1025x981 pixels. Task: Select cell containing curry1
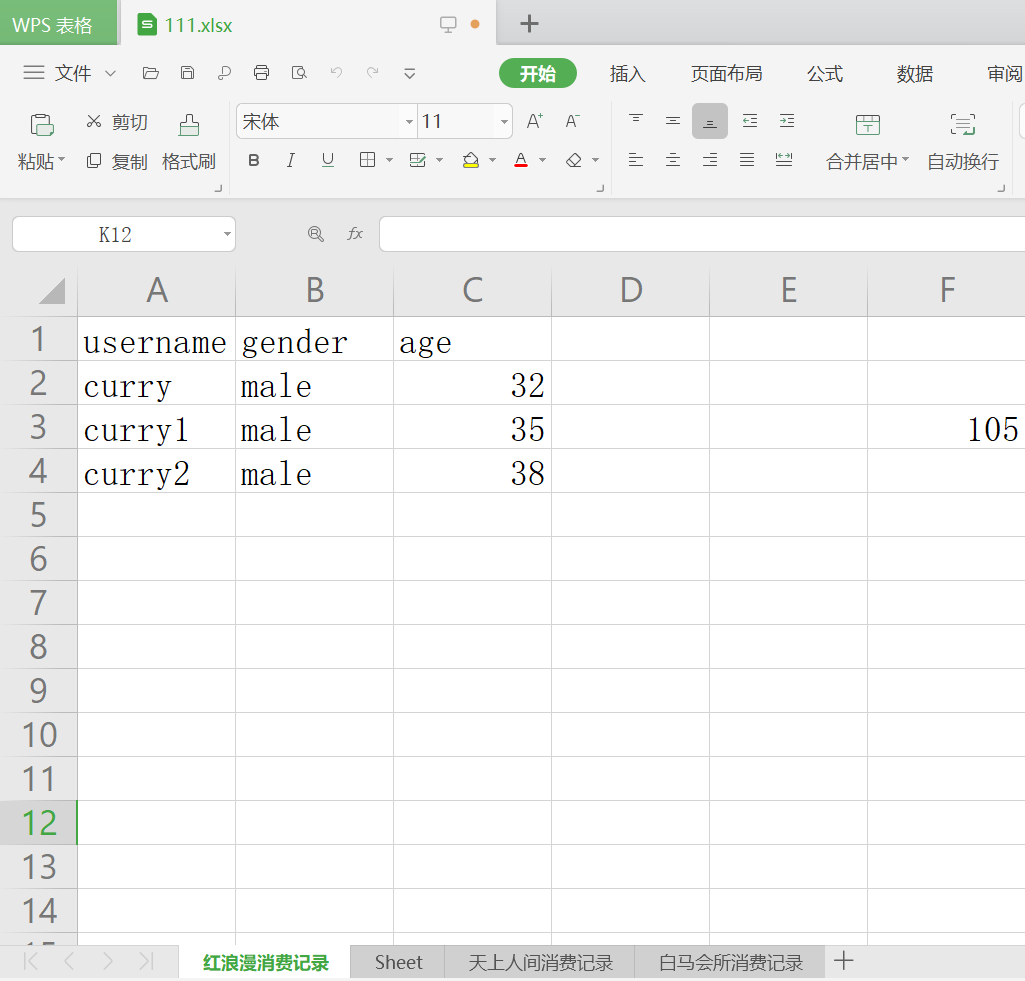click(157, 427)
